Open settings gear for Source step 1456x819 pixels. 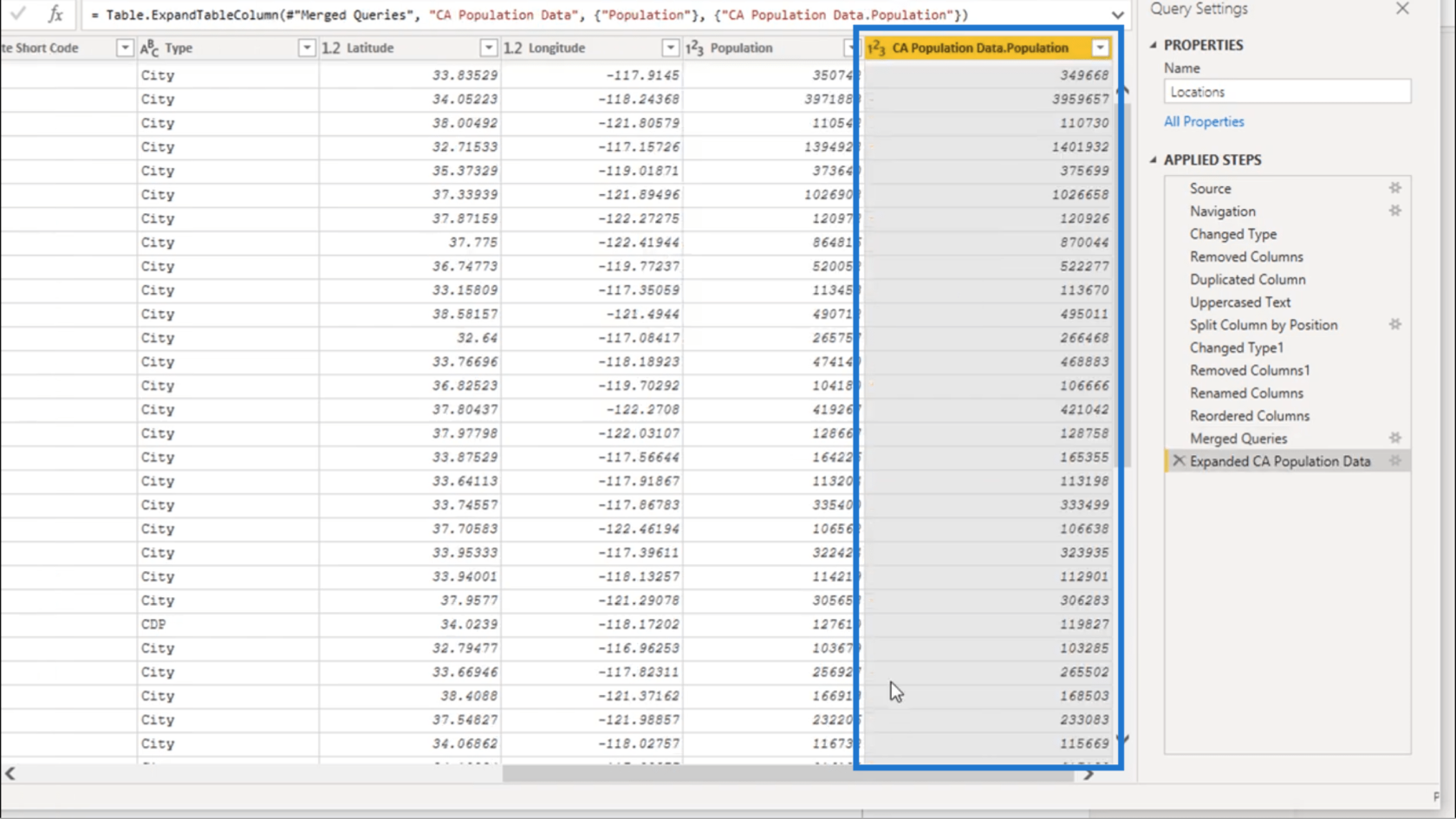pos(1395,188)
